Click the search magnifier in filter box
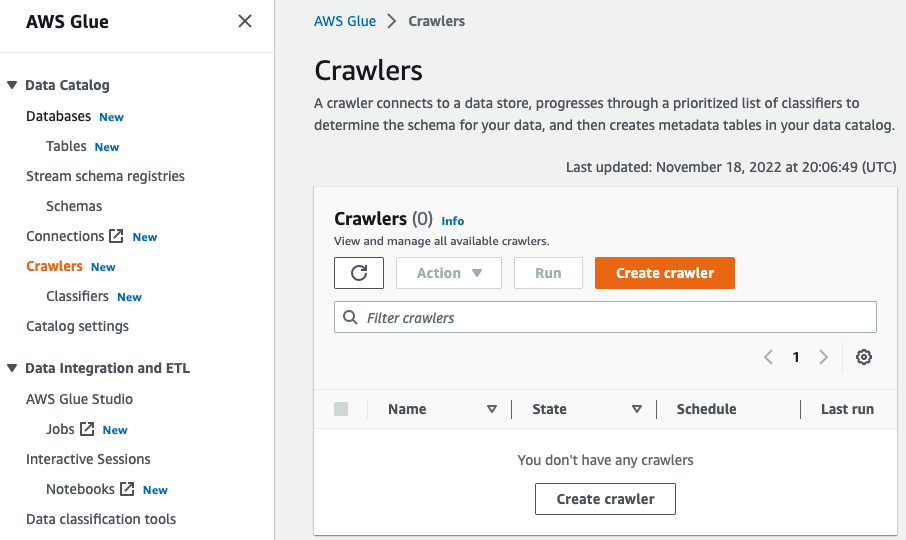This screenshot has width=906, height=540. click(x=350, y=317)
